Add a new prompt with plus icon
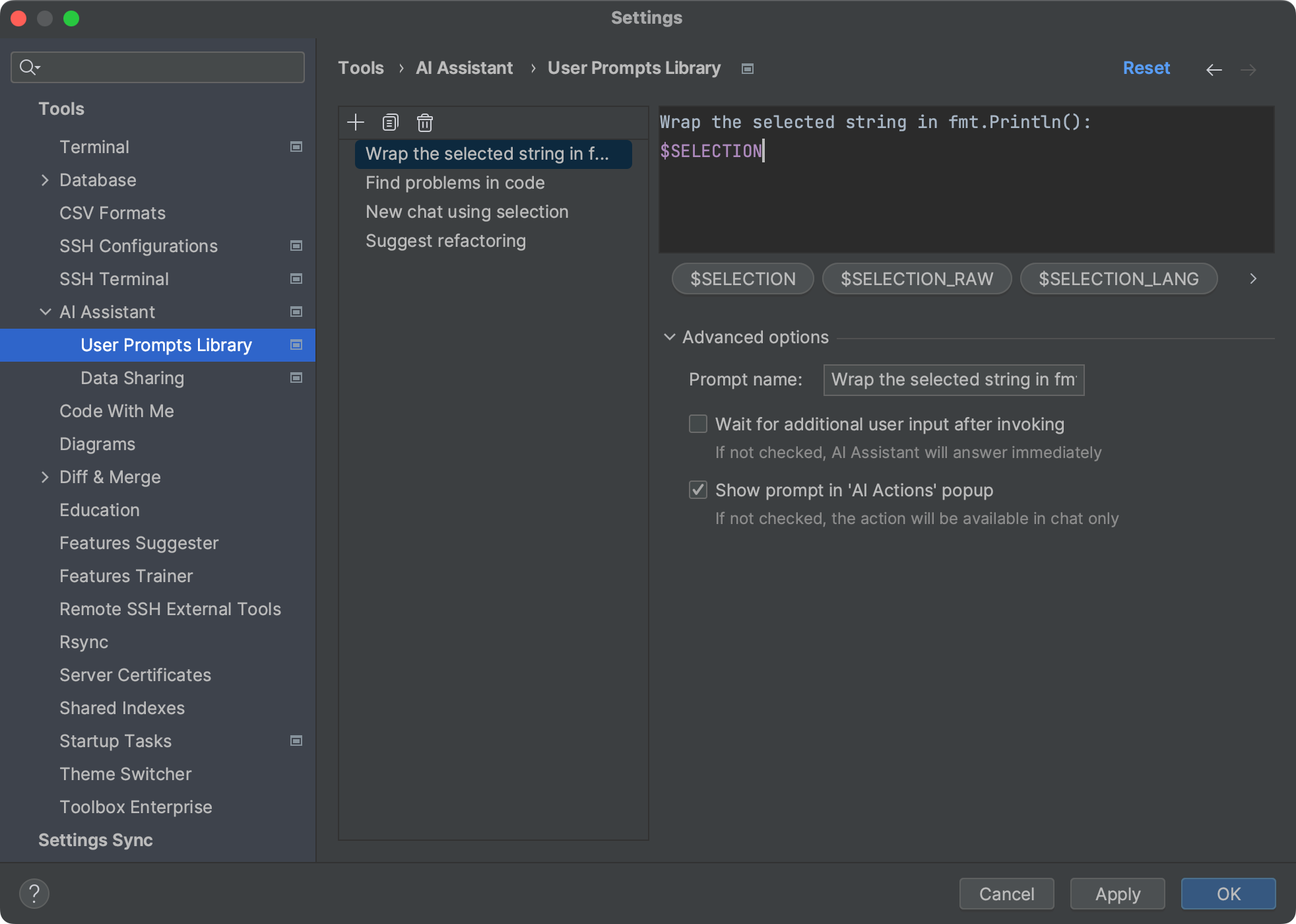This screenshot has width=1296, height=924. click(x=356, y=122)
